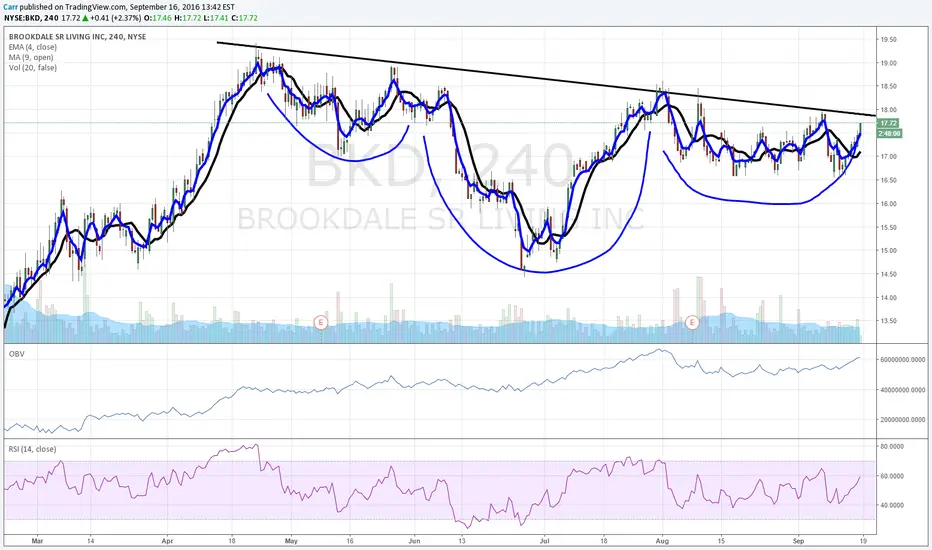Open the author link "Carr"

11,7
